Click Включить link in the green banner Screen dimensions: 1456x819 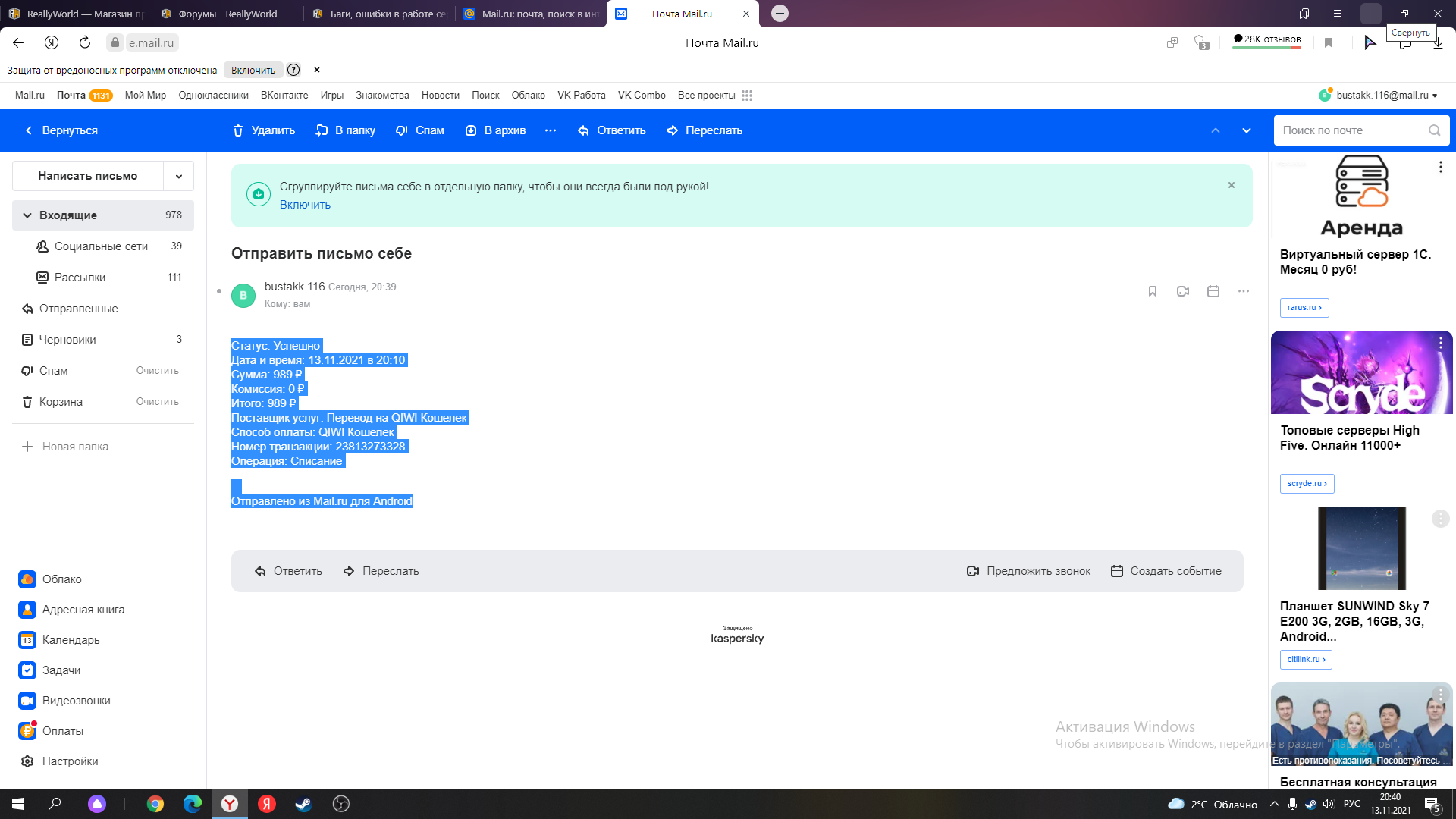305,205
